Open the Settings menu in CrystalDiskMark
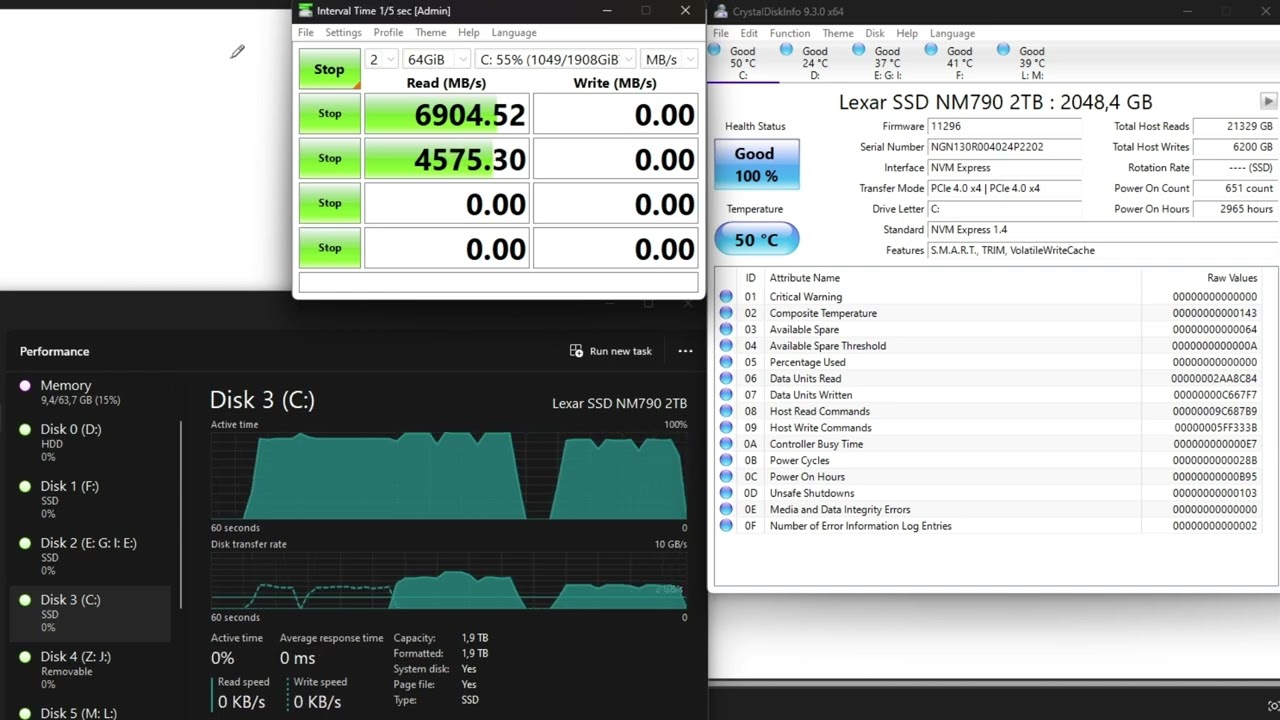This screenshot has width=1280, height=720. [343, 33]
